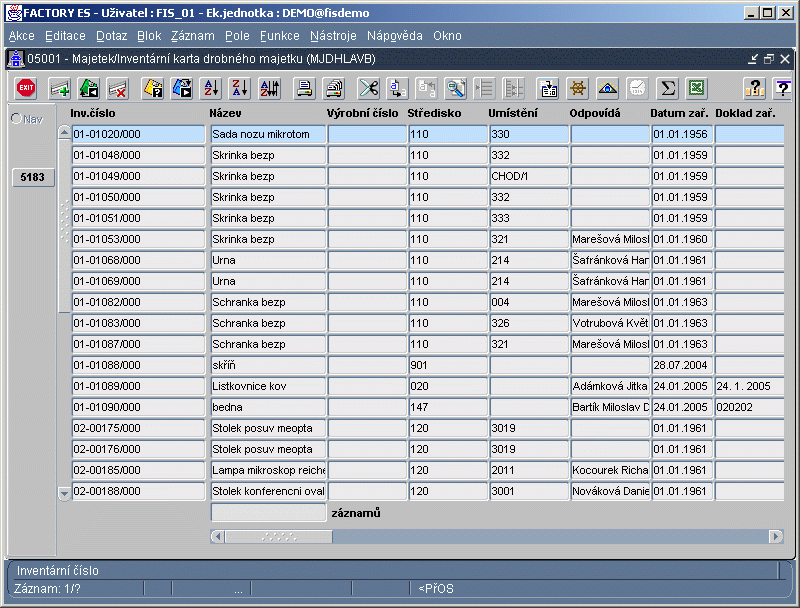Select inventory number 02-00175/000
The width and height of the screenshot is (800, 608).
[138, 428]
